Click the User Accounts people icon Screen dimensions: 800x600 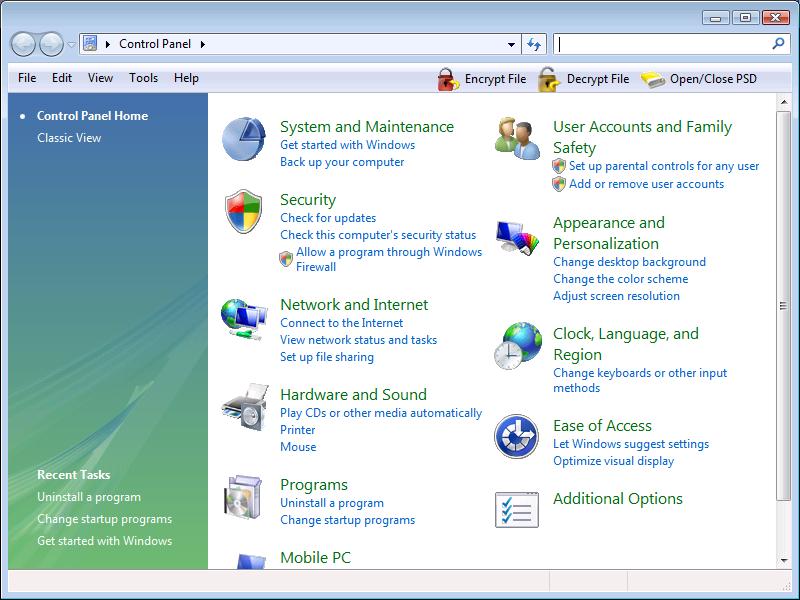point(517,138)
